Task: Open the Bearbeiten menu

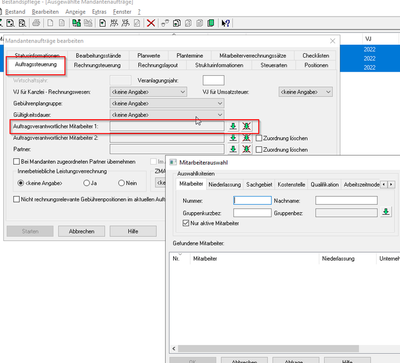Action: point(45,12)
